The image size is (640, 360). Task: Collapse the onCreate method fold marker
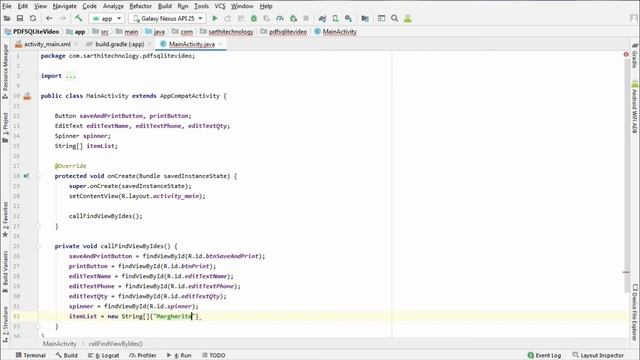pos(38,176)
